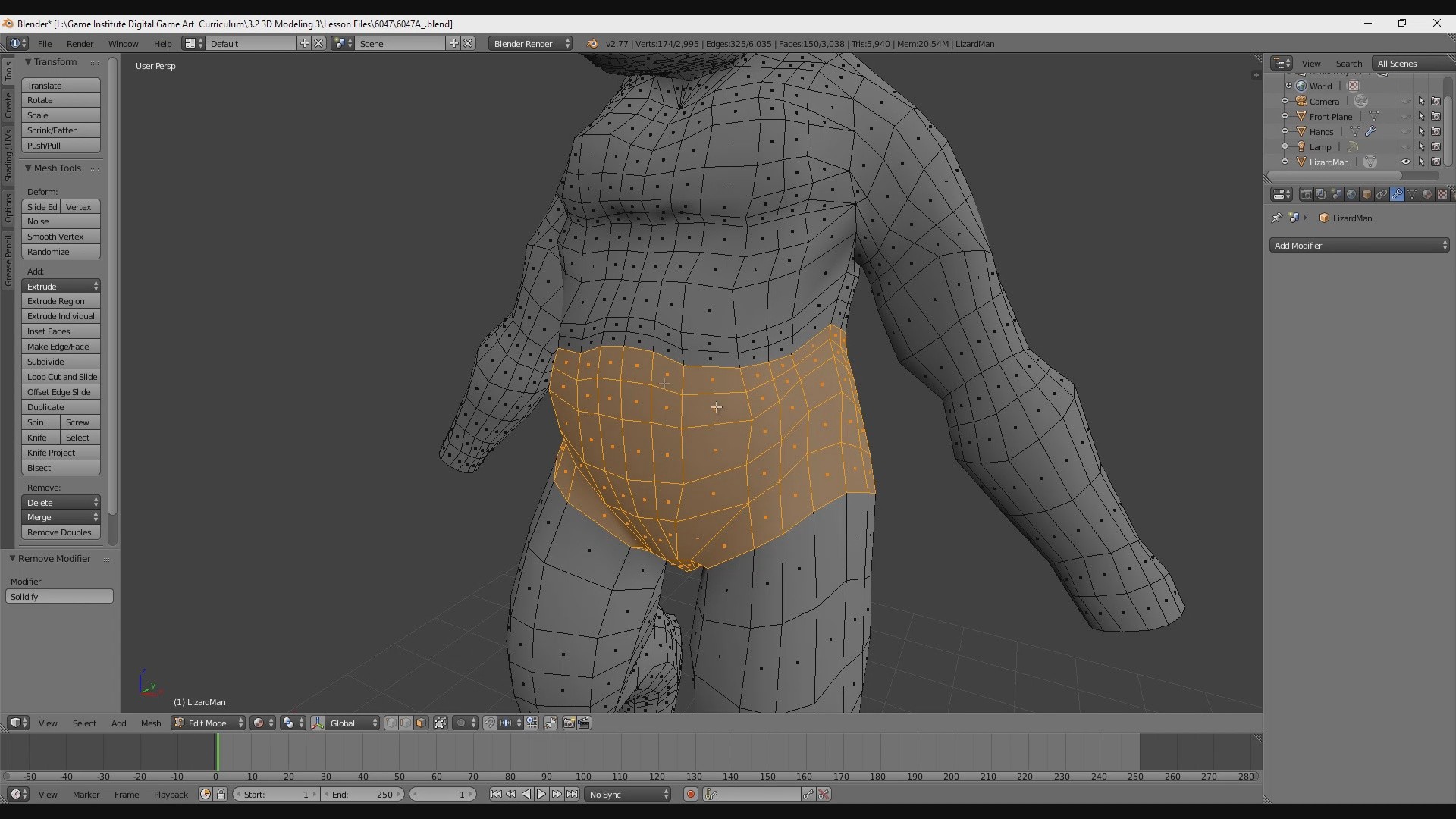The width and height of the screenshot is (1456, 819).
Task: Click the Remove Doubles button
Action: point(61,532)
